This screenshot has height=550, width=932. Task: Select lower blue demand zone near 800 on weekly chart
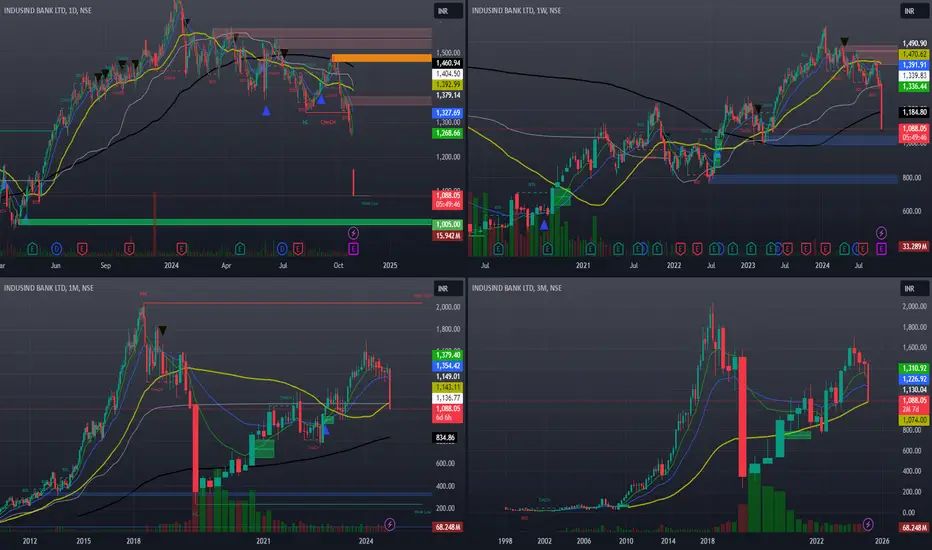802,179
